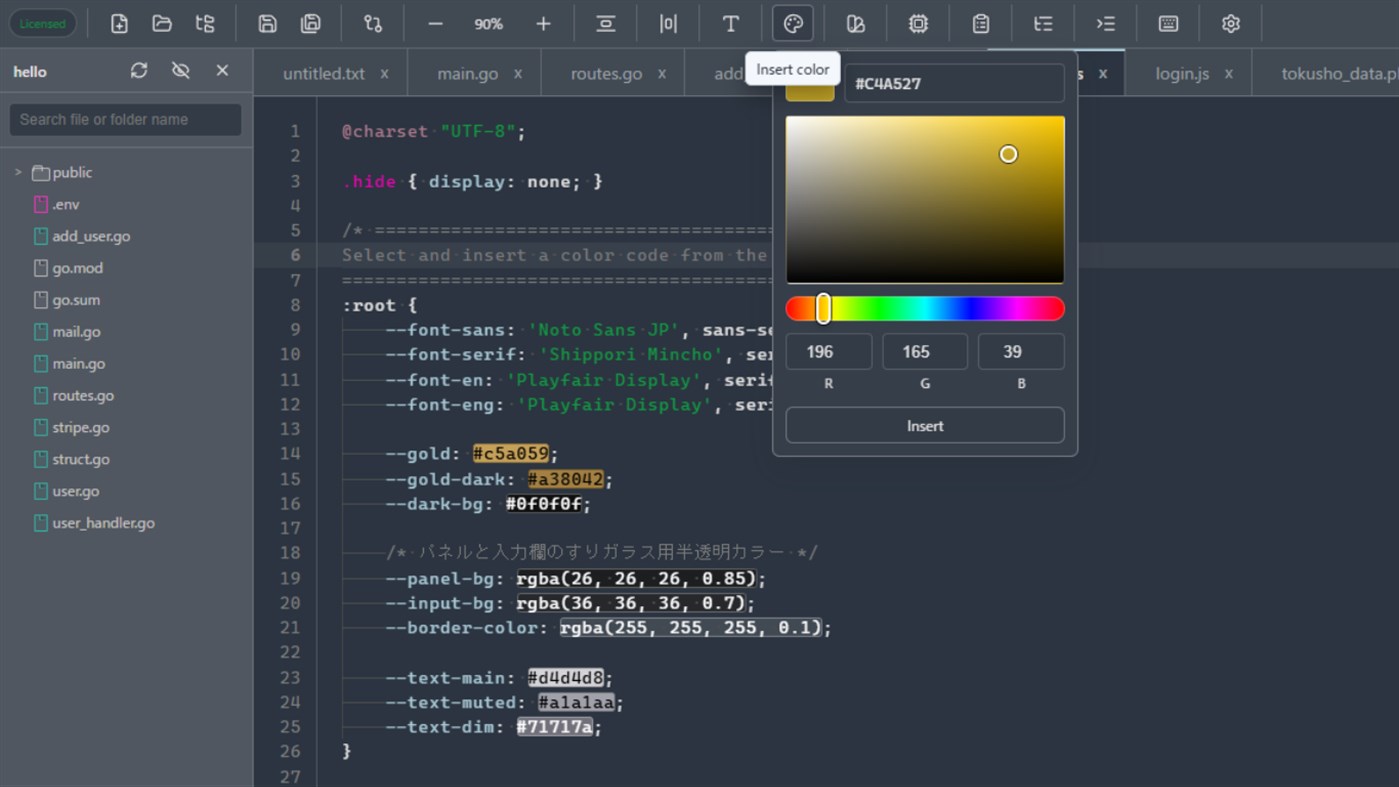Save all files with the double-disk icon

click(x=311, y=24)
